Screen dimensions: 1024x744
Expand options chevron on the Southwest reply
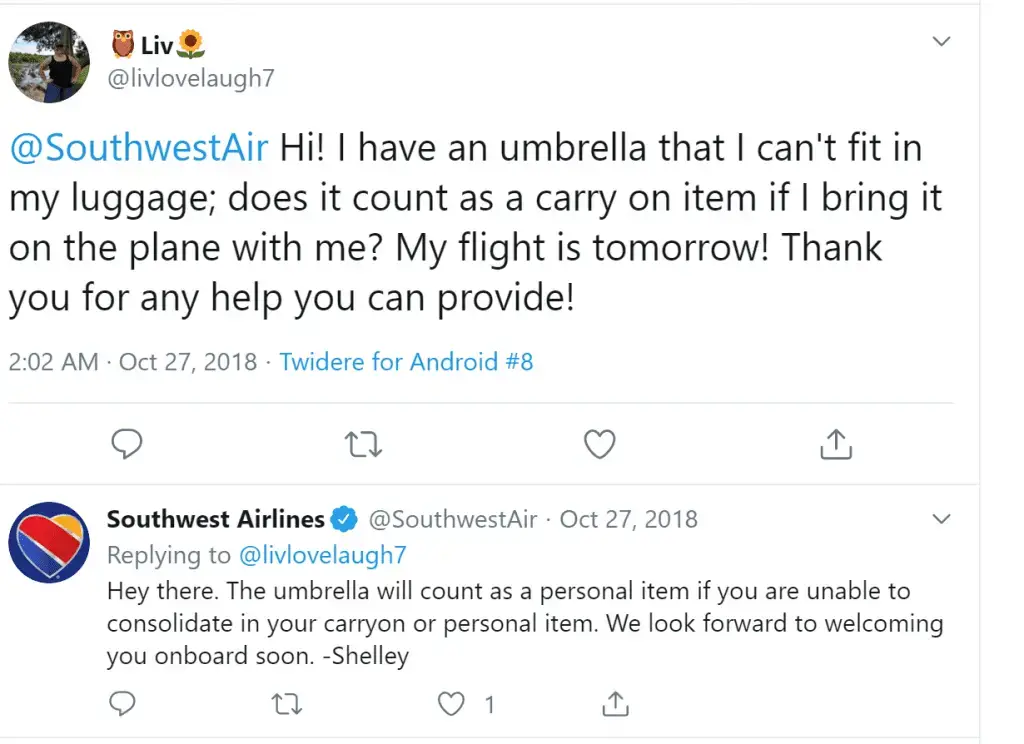(941, 519)
